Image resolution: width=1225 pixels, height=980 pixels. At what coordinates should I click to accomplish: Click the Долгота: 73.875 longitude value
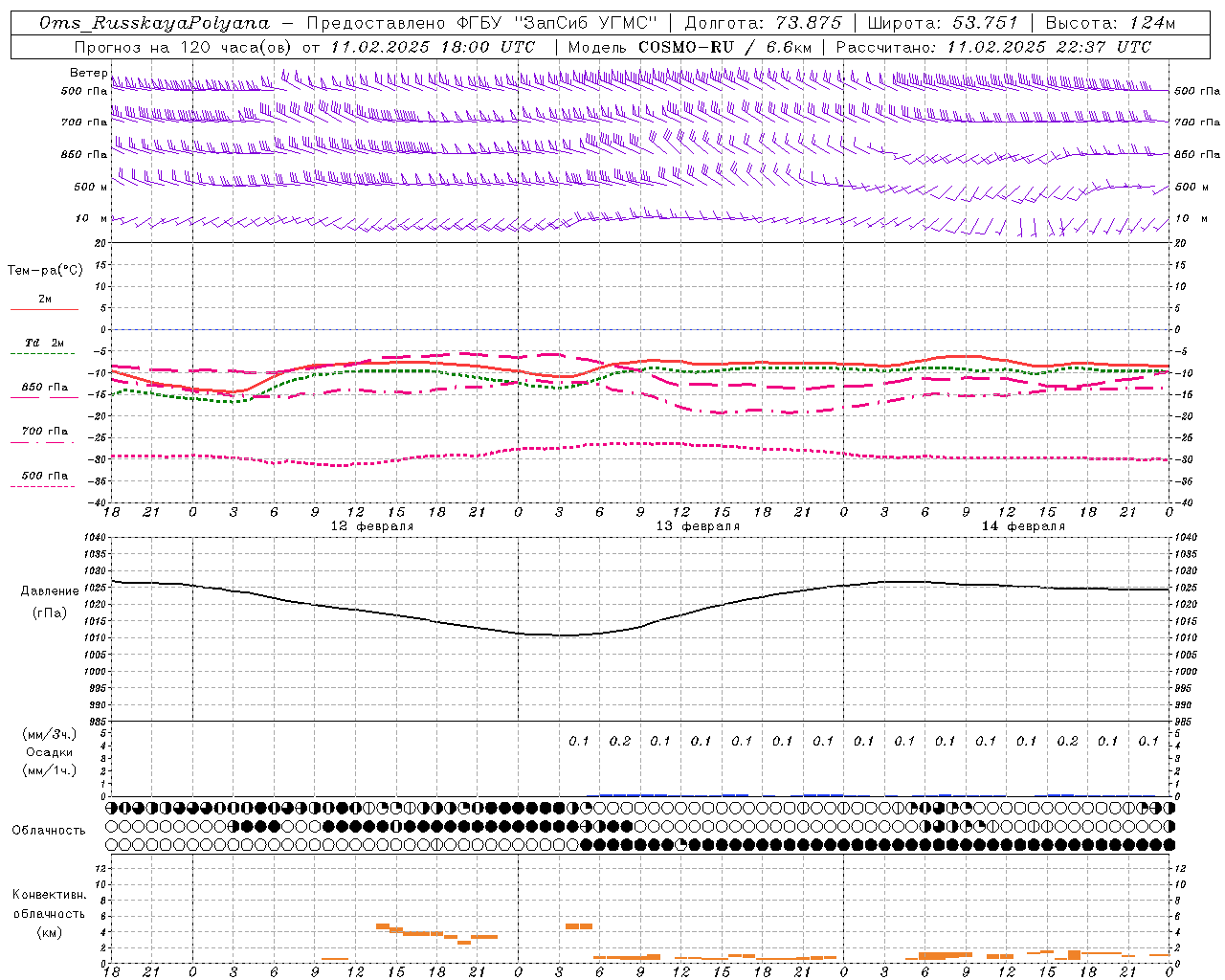coord(763,23)
